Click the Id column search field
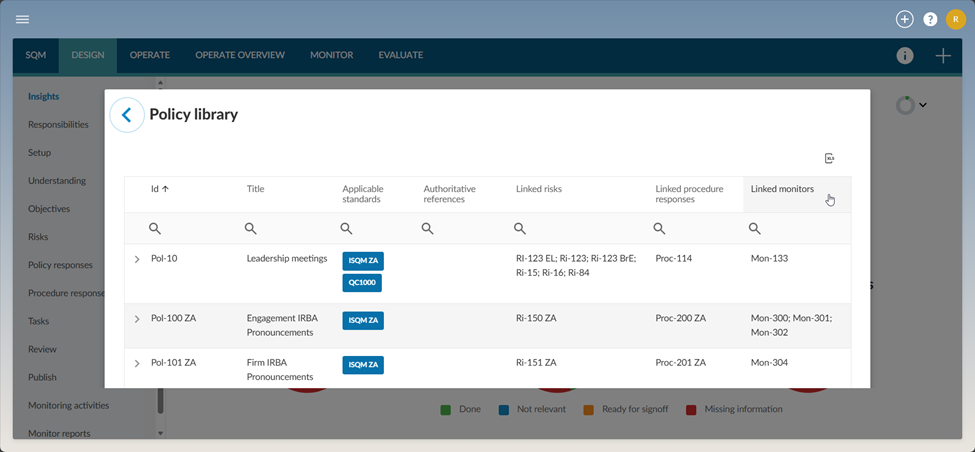Screen dimensions: 975x452 [x=155, y=229]
